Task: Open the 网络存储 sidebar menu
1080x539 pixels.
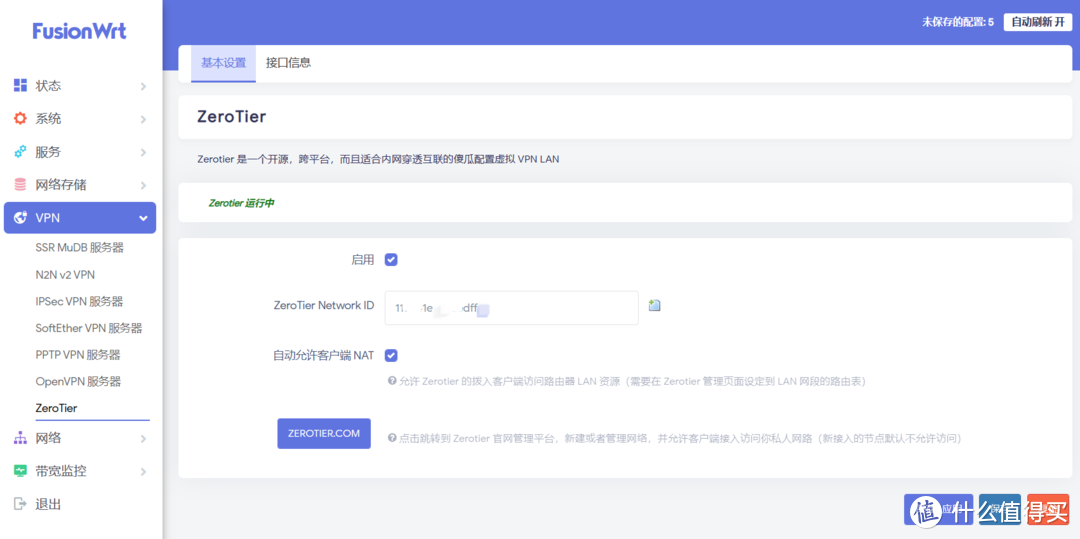Action: click(x=80, y=185)
